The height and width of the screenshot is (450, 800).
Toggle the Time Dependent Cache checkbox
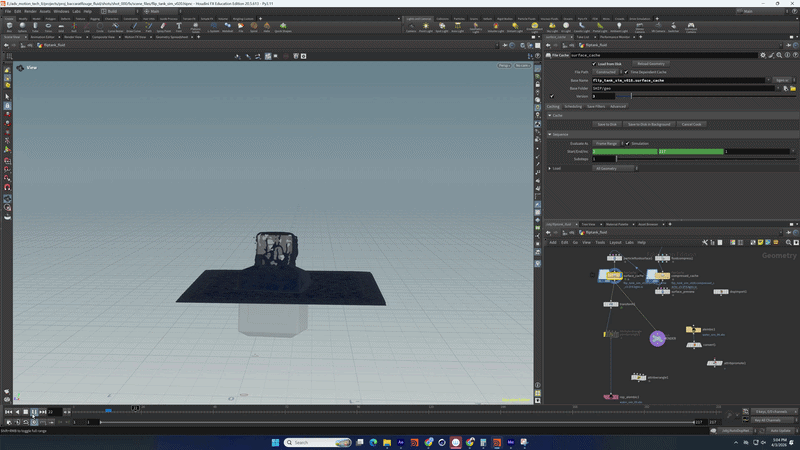(x=626, y=72)
